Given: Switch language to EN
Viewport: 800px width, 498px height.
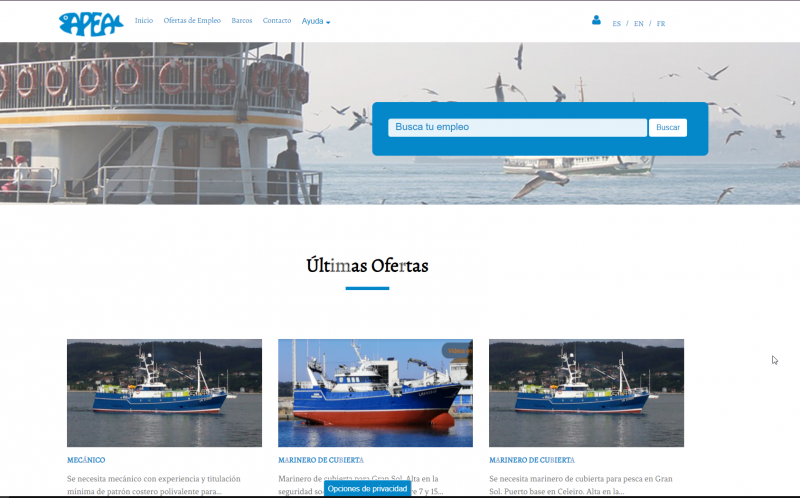Looking at the screenshot, I should pyautogui.click(x=638, y=23).
